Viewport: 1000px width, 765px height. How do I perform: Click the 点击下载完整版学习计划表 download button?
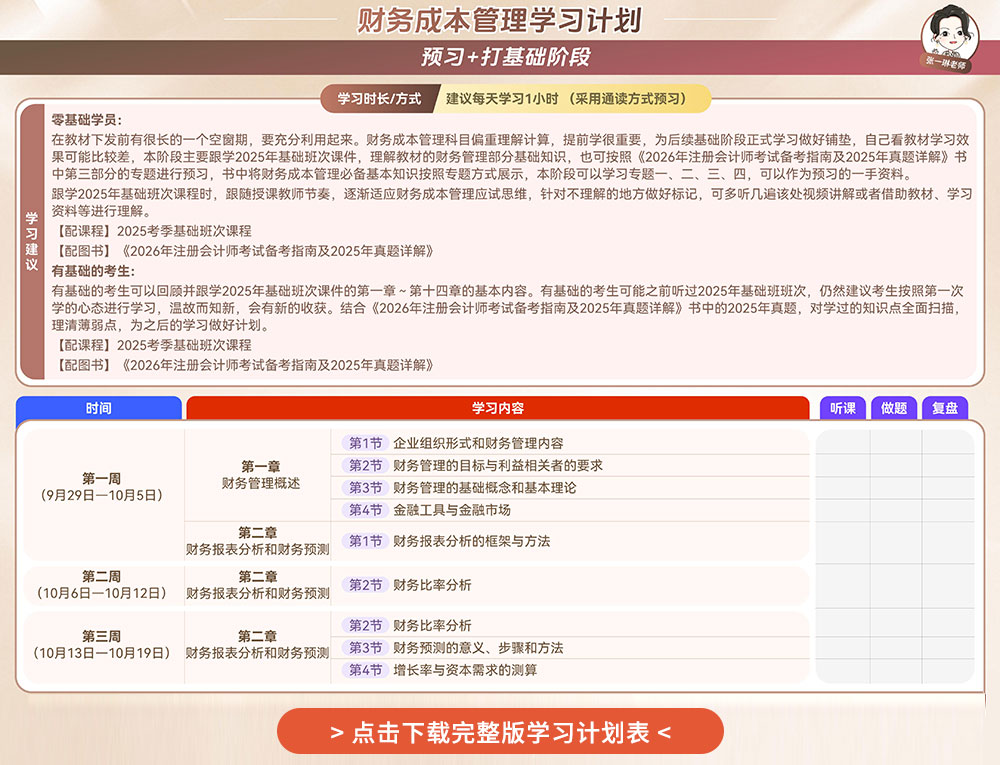(x=500, y=731)
